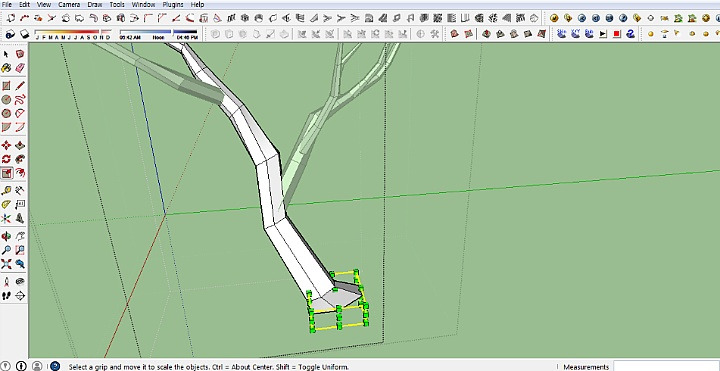Choose the Zoom magnifier tool
The width and height of the screenshot is (720, 371).
click(x=6, y=250)
